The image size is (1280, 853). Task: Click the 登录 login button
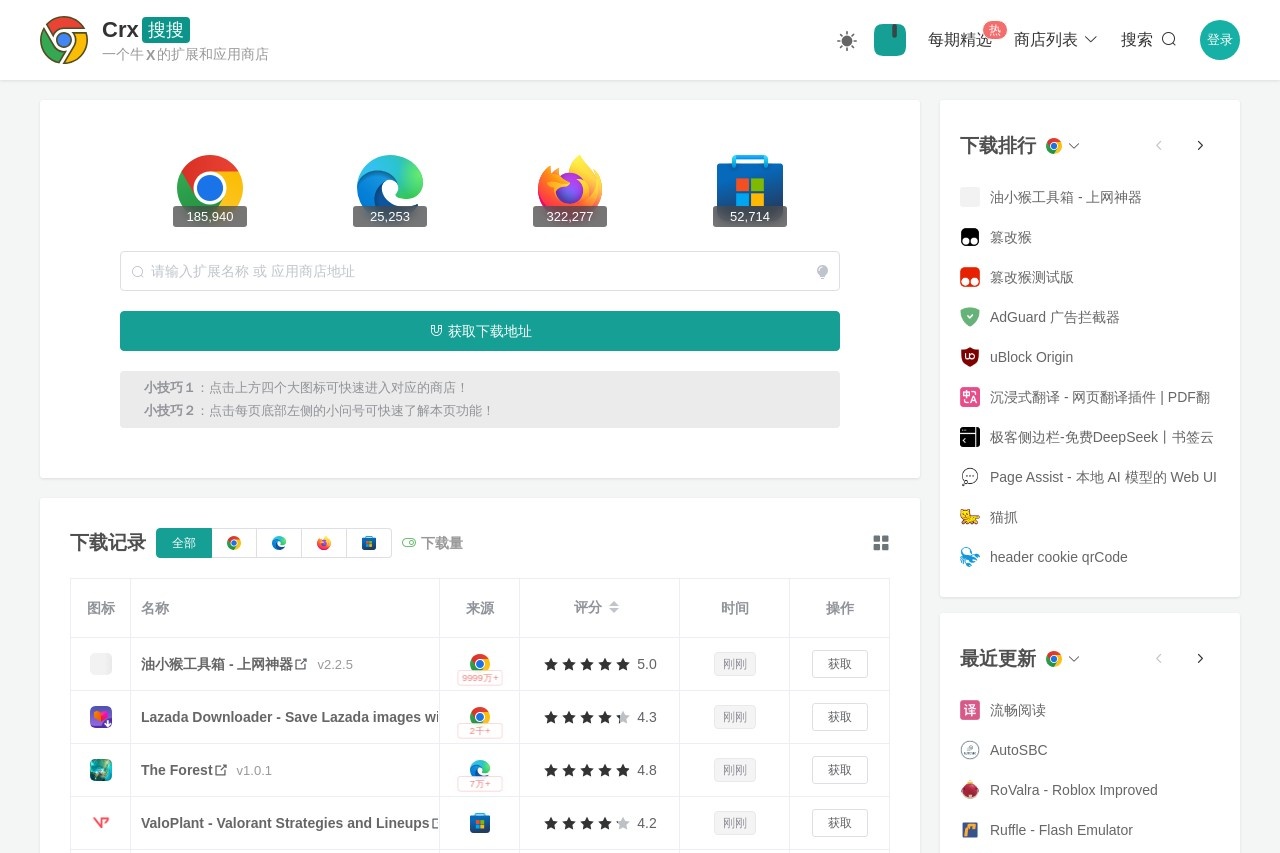click(1220, 40)
